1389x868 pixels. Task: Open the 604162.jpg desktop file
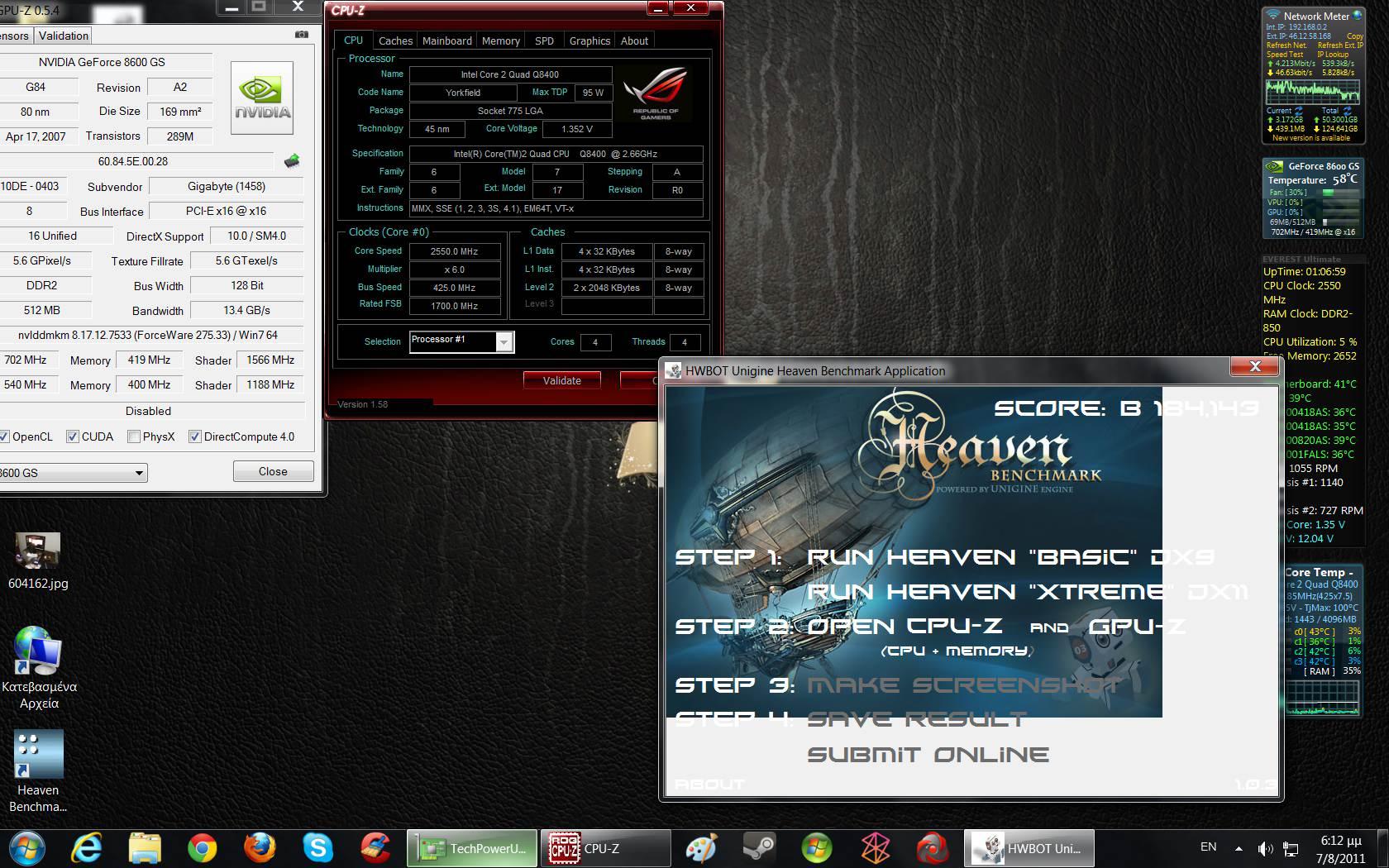click(37, 561)
